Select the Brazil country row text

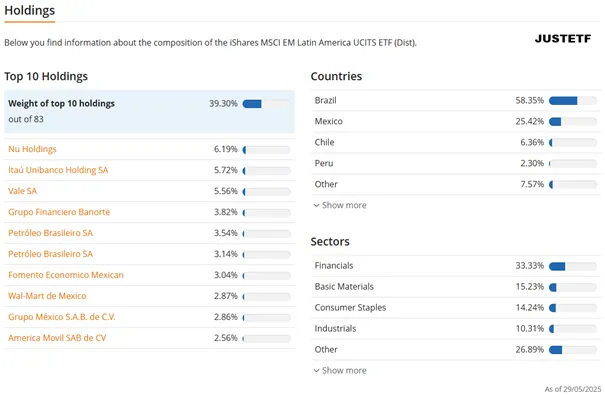326,100
